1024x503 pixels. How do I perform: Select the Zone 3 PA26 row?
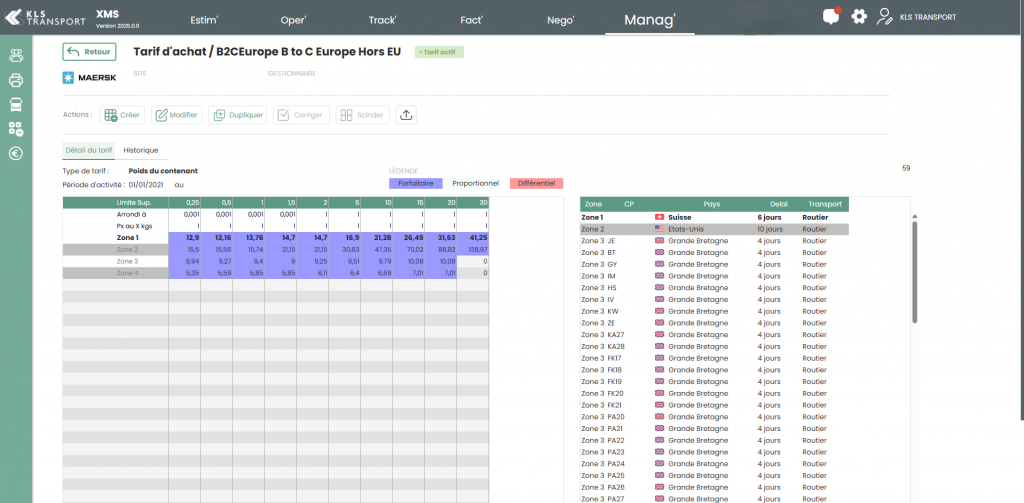click(x=714, y=487)
